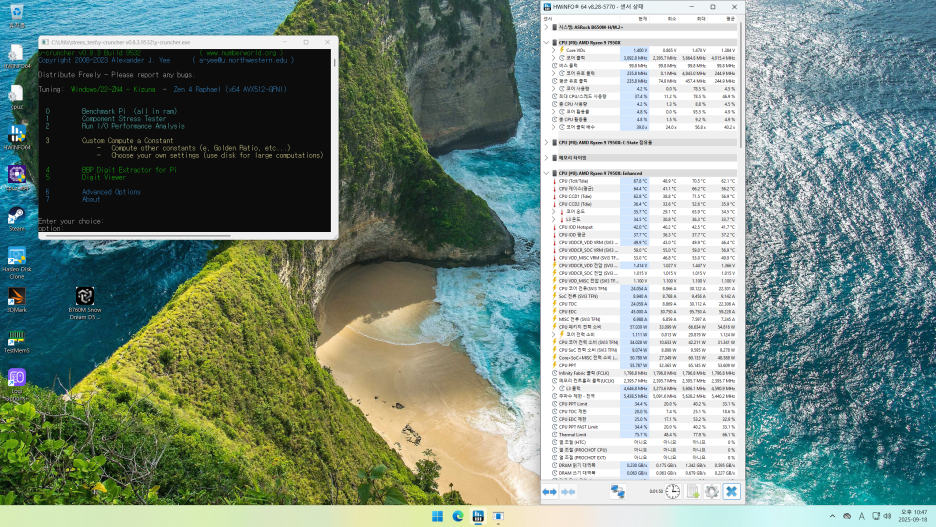Click y-cruncher console horizontal scrollbar
936x527 pixels.
click(x=138, y=236)
